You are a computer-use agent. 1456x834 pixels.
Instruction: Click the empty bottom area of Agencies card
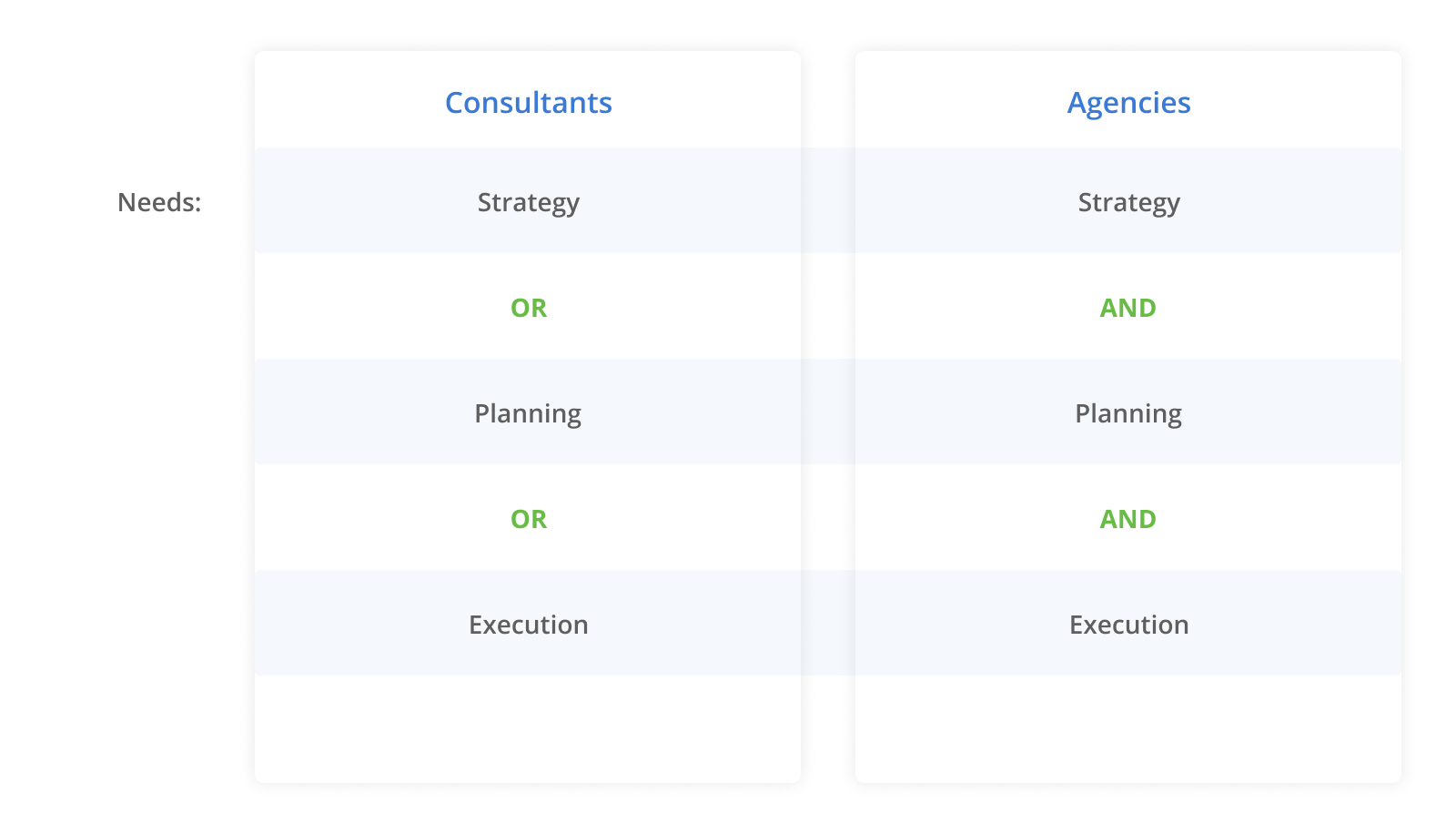pos(1128,728)
